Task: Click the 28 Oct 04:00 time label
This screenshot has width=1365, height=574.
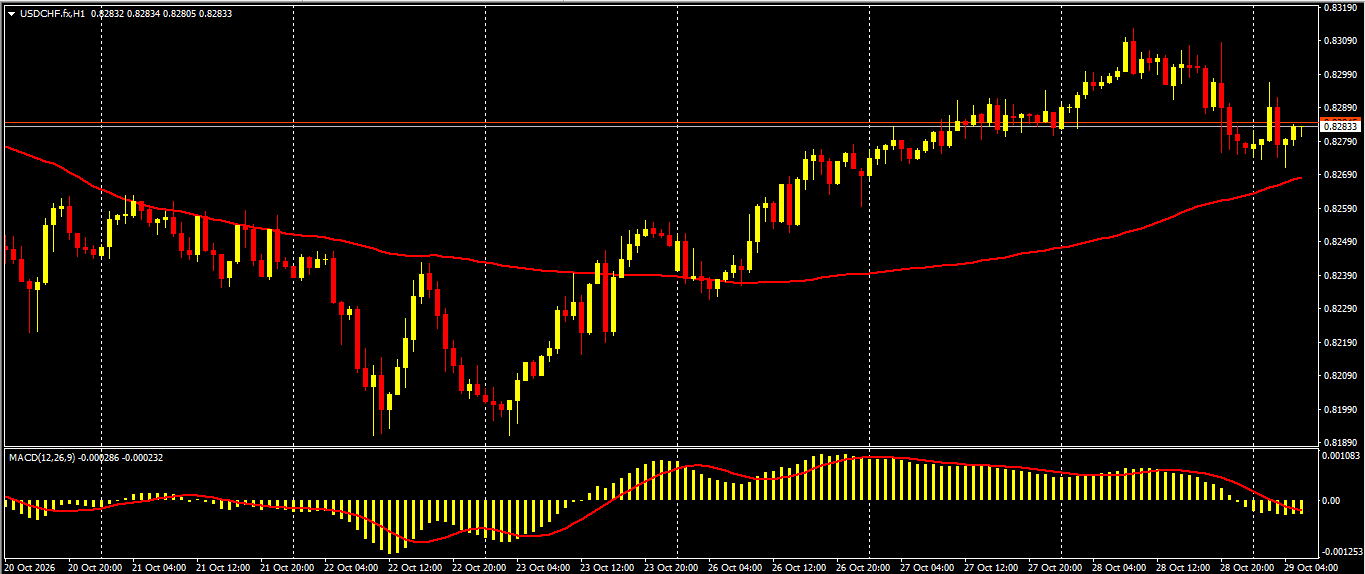Action: pos(1119,567)
